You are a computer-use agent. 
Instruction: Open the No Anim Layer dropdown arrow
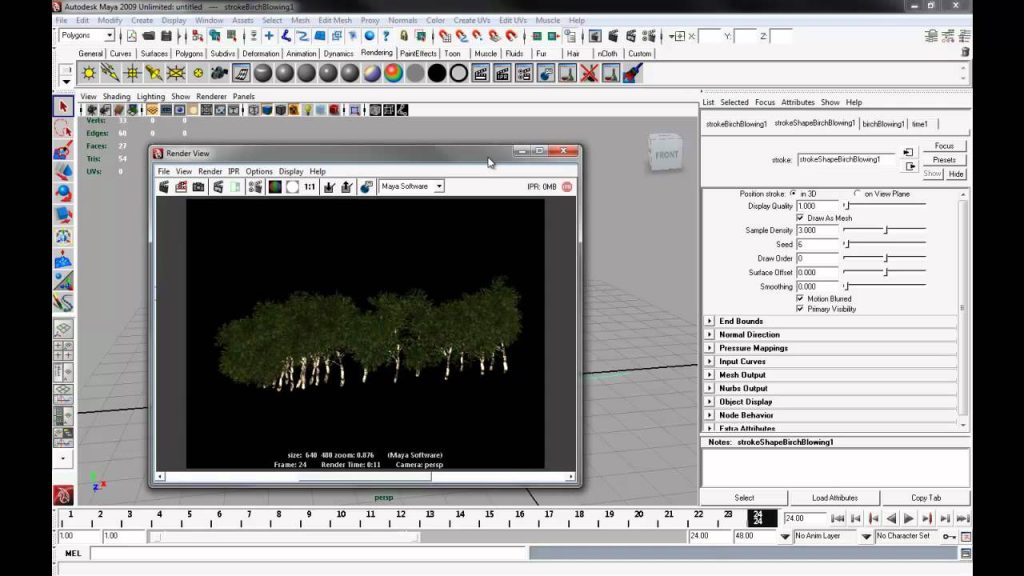pyautogui.click(x=866, y=536)
